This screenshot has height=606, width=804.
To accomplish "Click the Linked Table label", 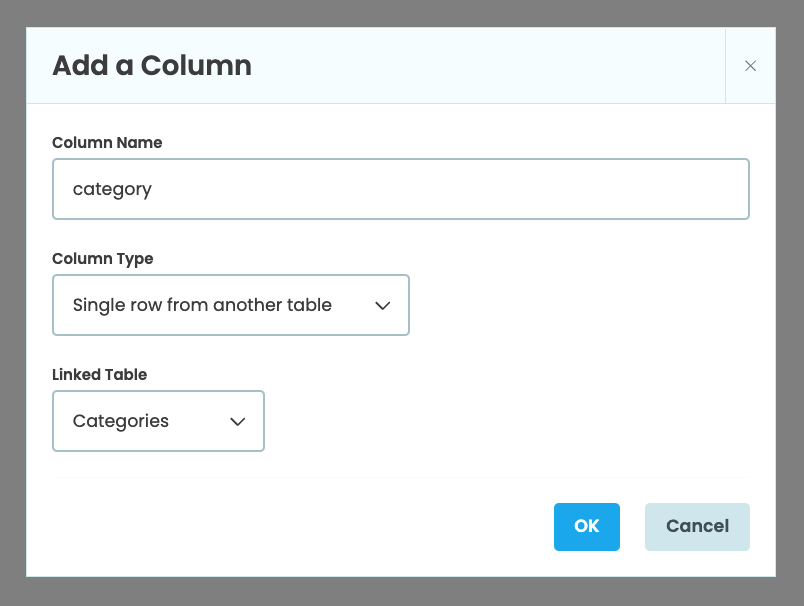I will click(99, 375).
